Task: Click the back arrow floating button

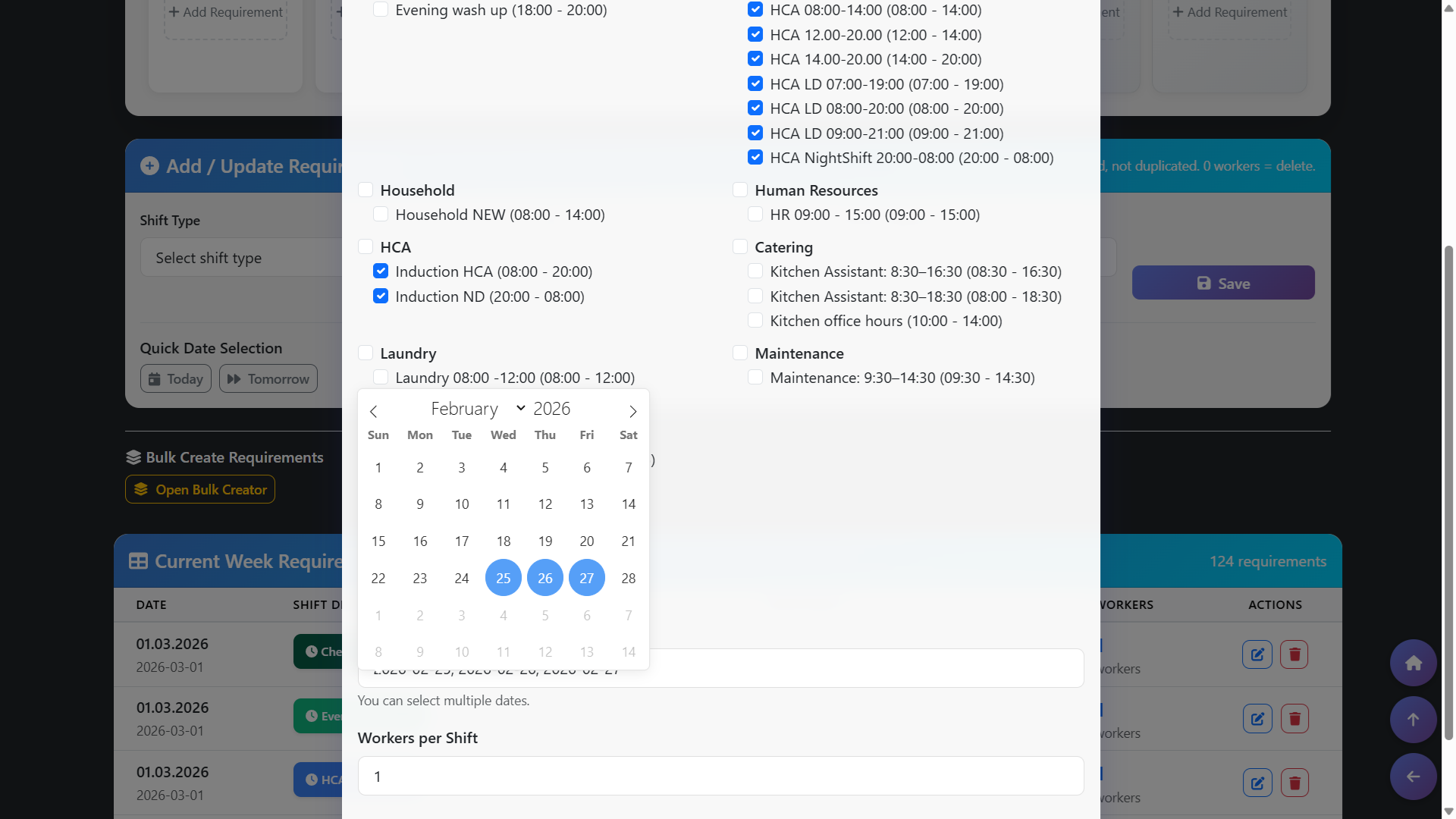Action: coord(1413,777)
